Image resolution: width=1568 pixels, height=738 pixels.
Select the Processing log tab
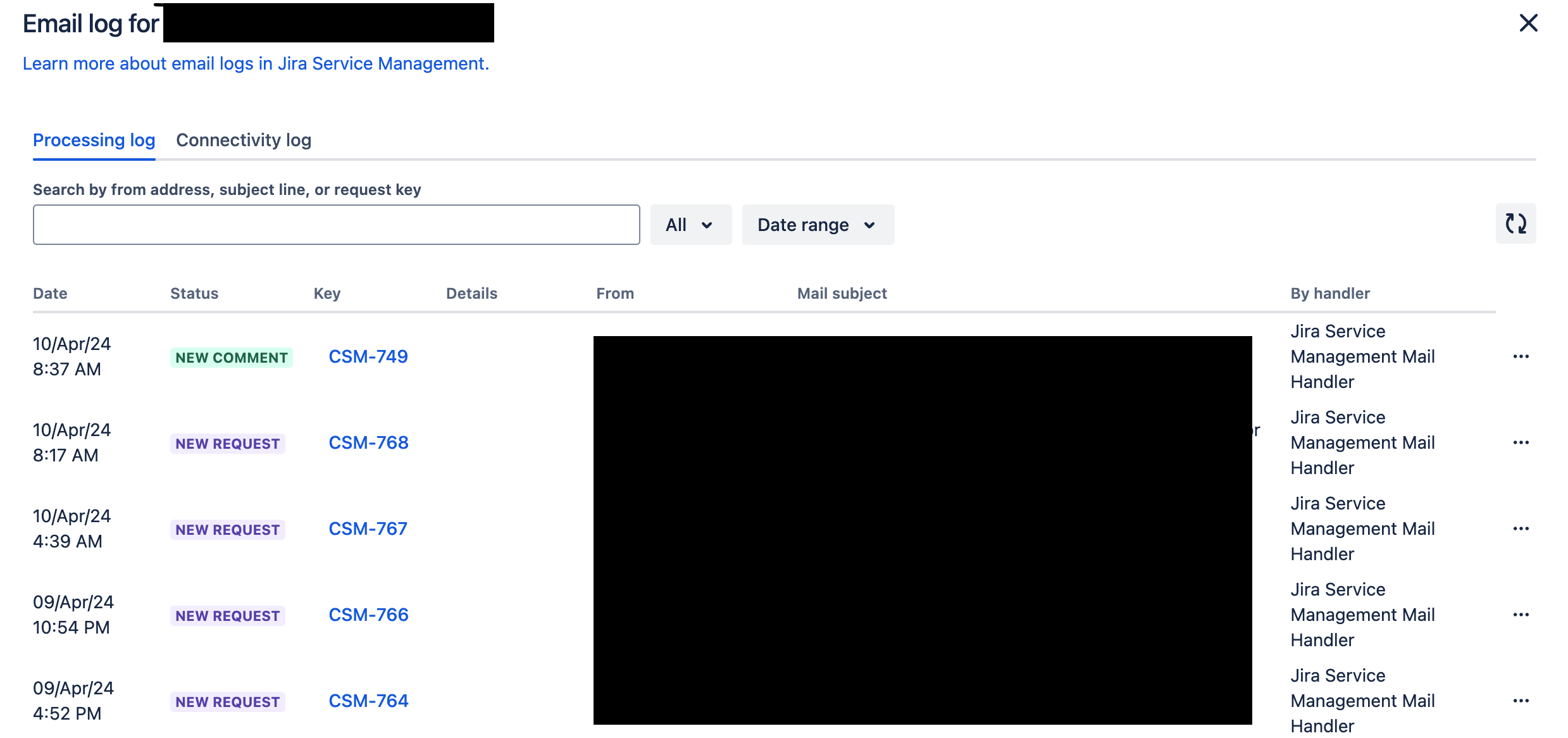pos(94,140)
